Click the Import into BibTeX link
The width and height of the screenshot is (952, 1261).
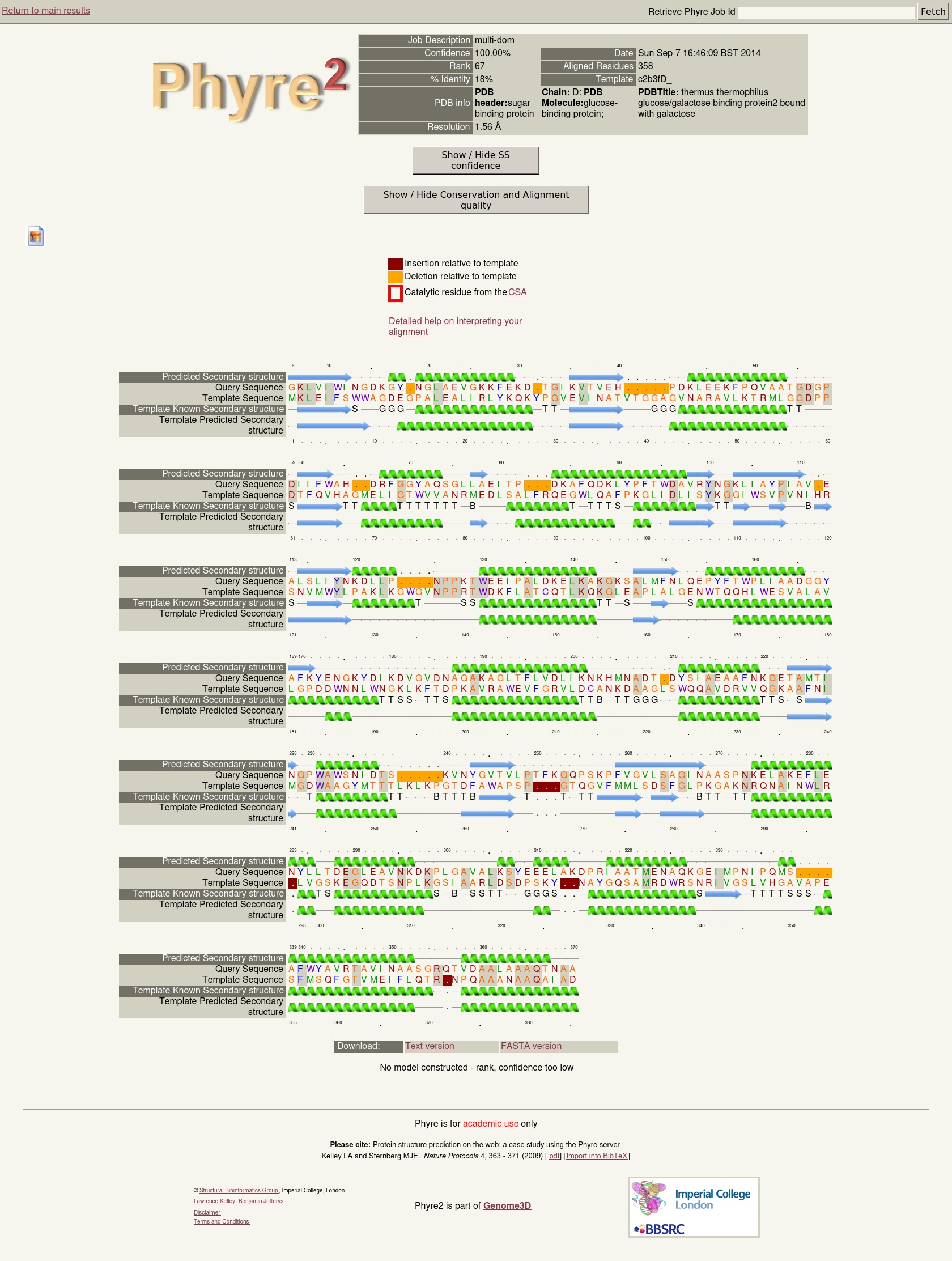pyautogui.click(x=596, y=1156)
